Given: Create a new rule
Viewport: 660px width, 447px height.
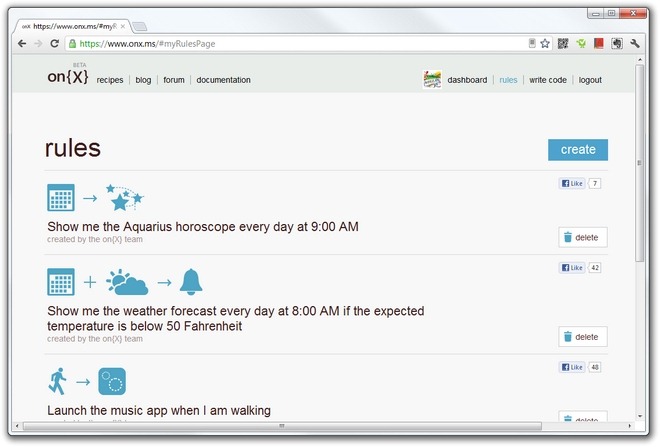Looking at the screenshot, I should (578, 150).
